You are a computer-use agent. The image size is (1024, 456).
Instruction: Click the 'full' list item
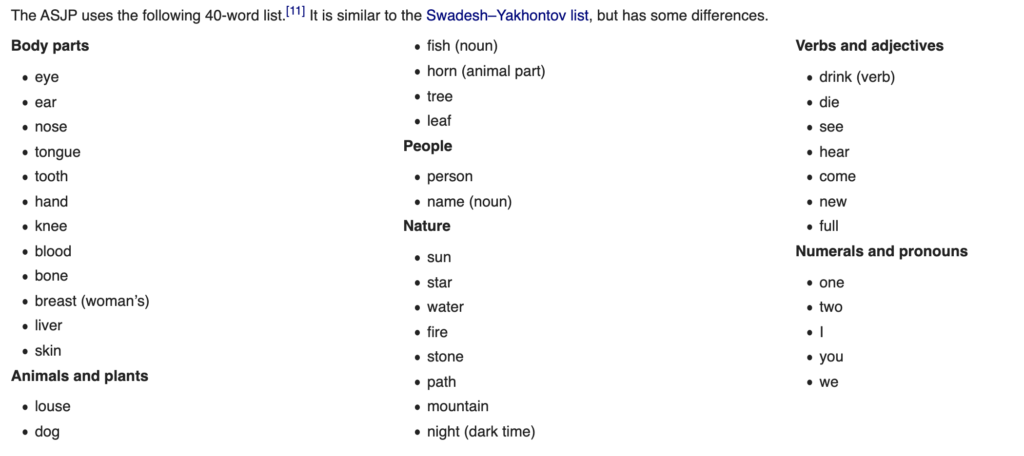829,226
